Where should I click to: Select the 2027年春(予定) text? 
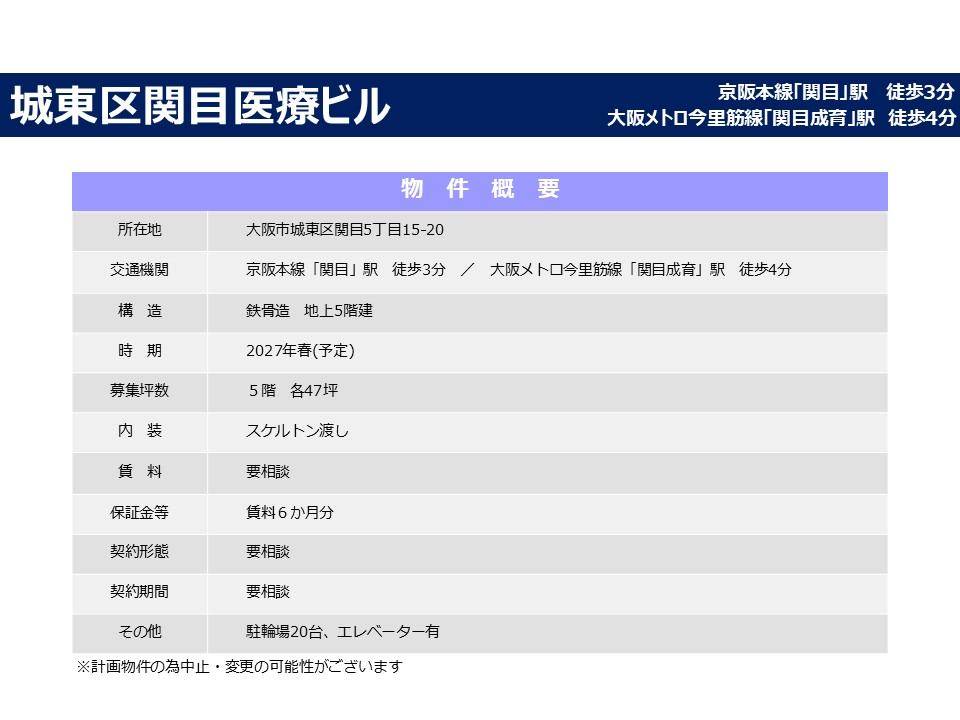(x=300, y=351)
